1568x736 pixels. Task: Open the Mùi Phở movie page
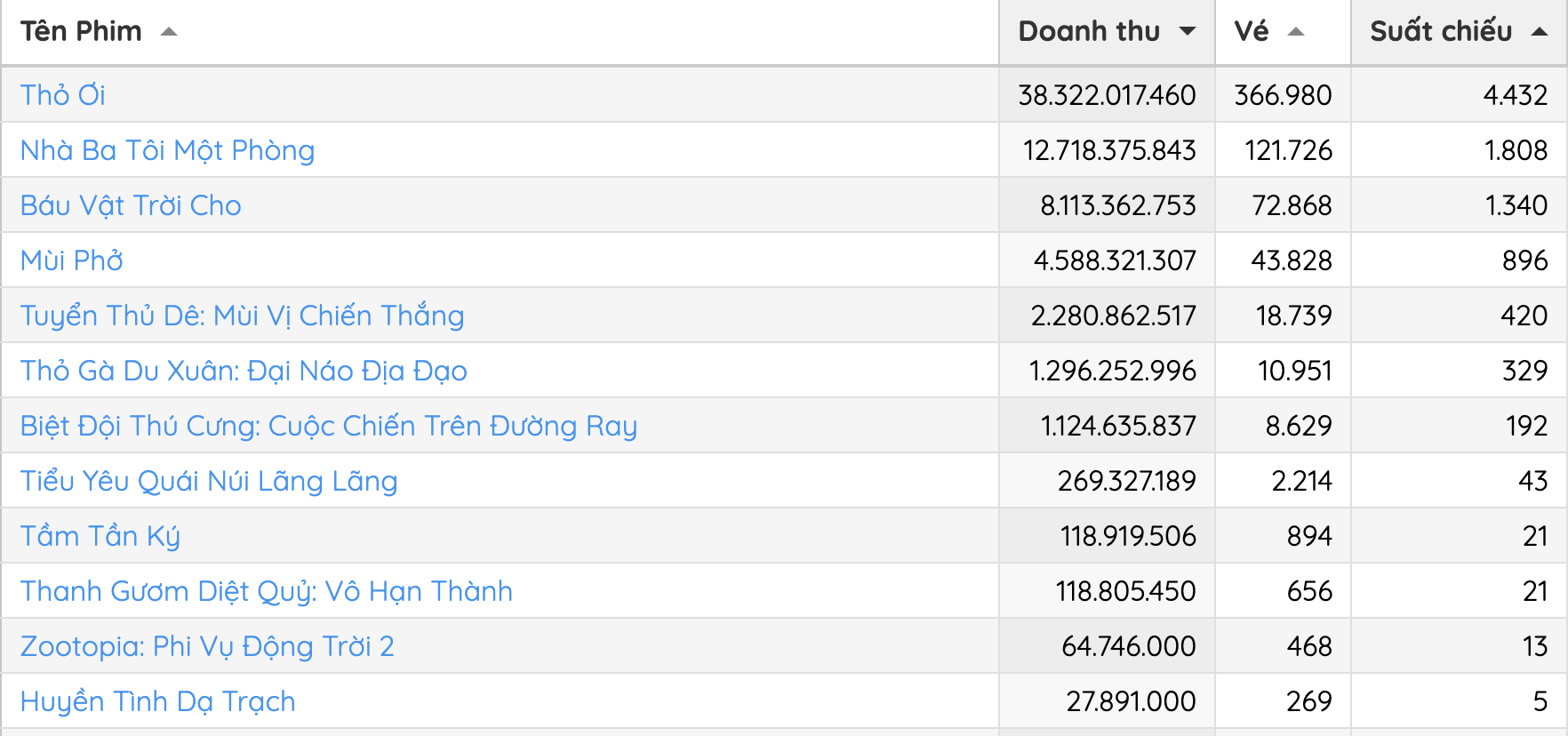coord(72,260)
